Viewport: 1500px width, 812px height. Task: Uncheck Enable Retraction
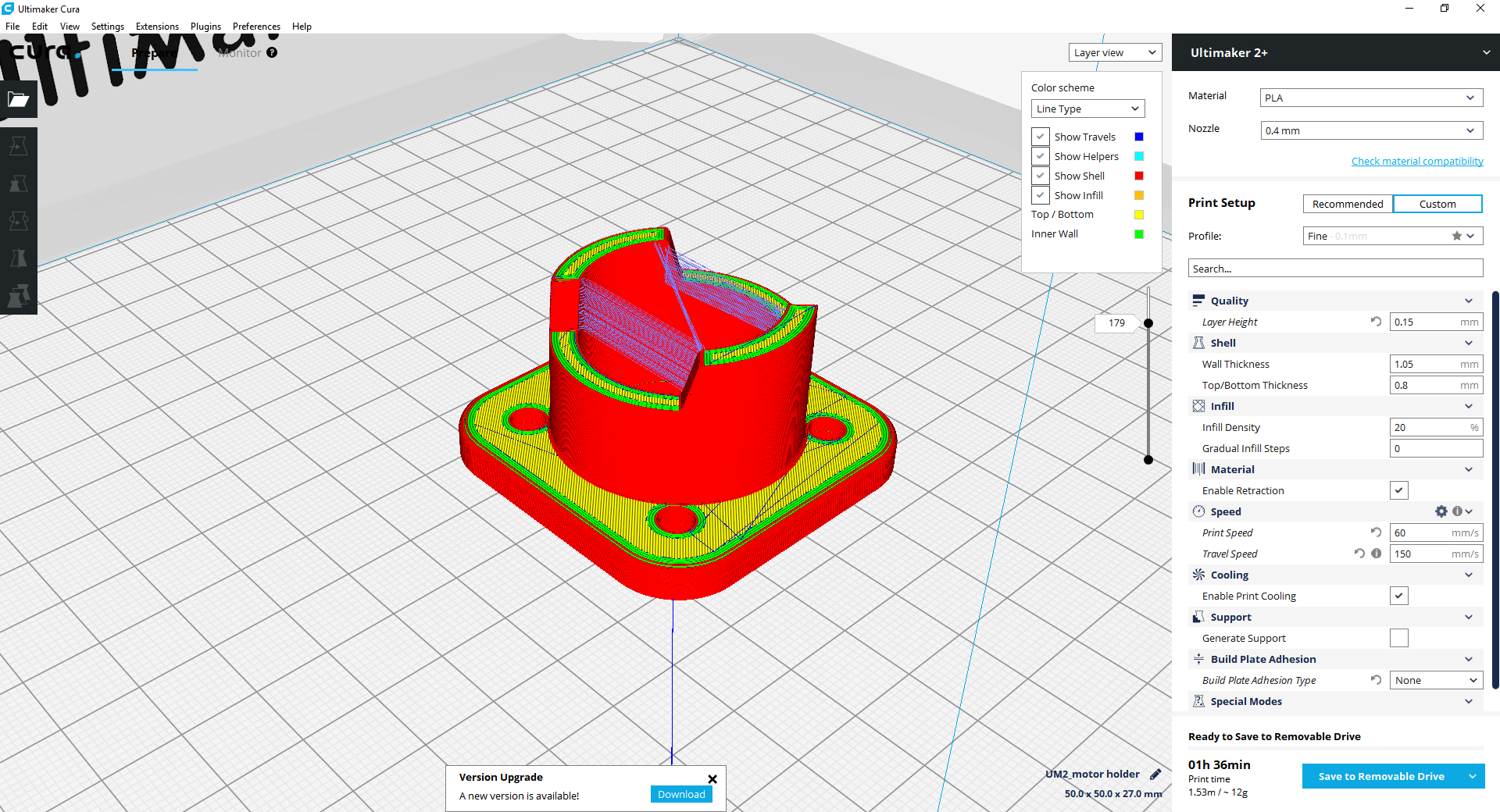pos(1399,490)
